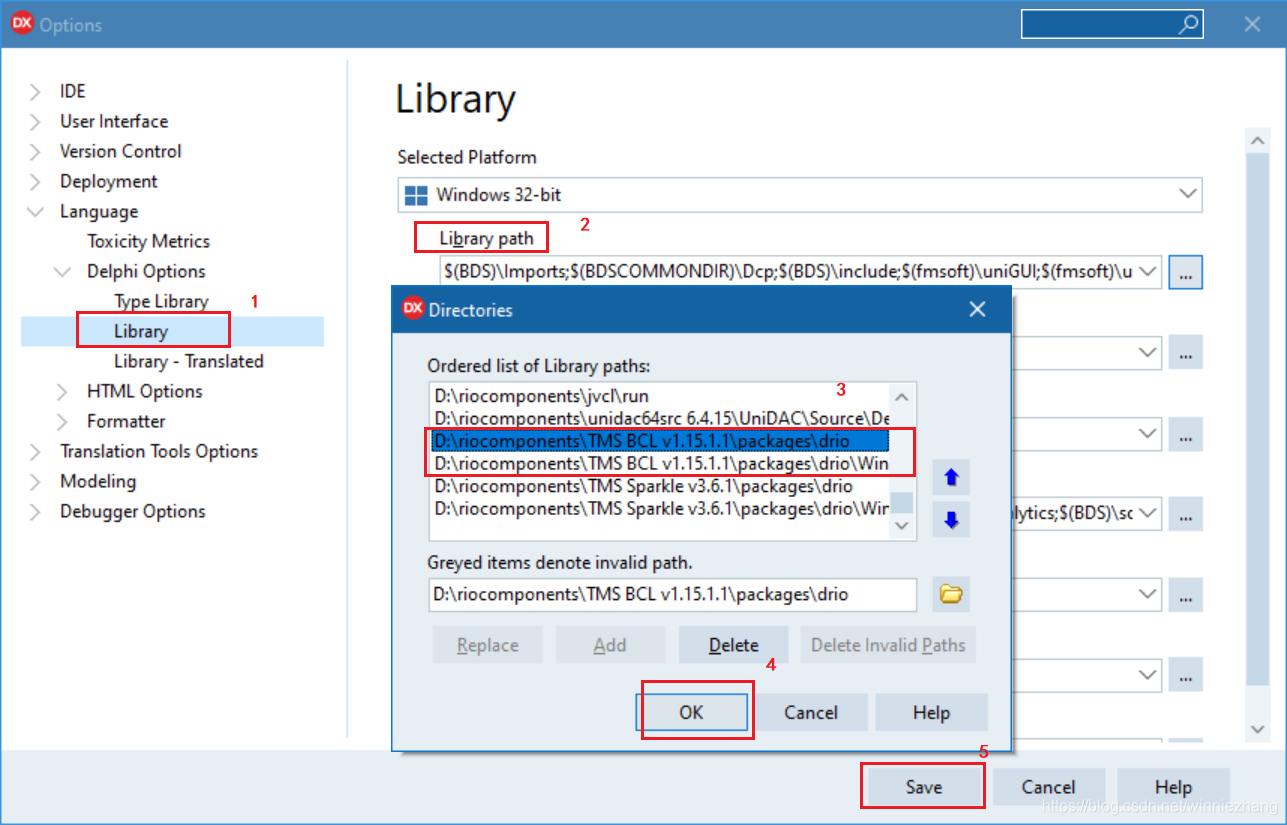Click Cancel in the Directories dialog
The image size is (1287, 825).
pyautogui.click(x=811, y=712)
